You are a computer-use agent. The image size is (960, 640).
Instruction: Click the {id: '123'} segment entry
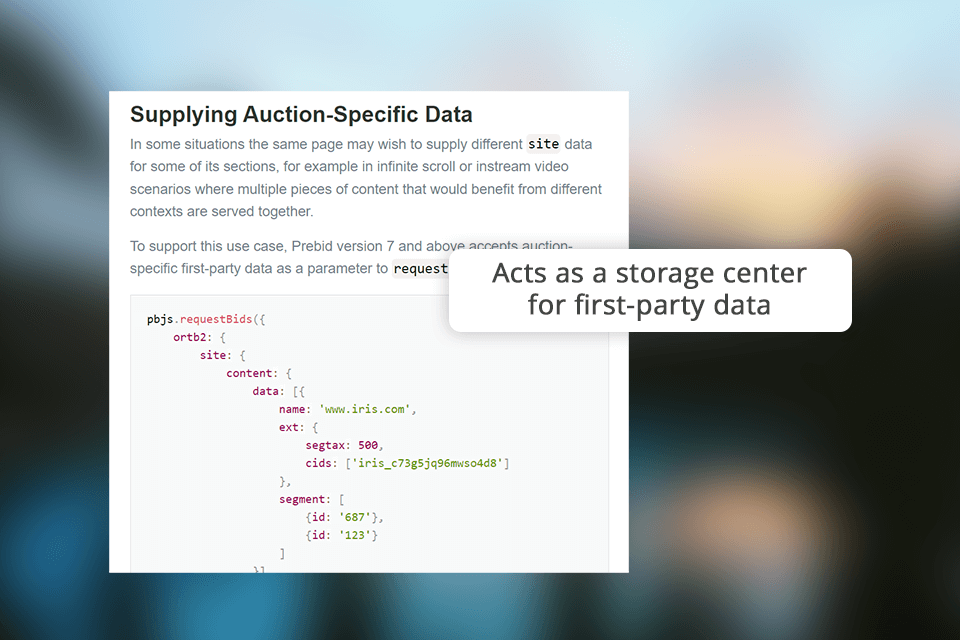click(x=344, y=535)
